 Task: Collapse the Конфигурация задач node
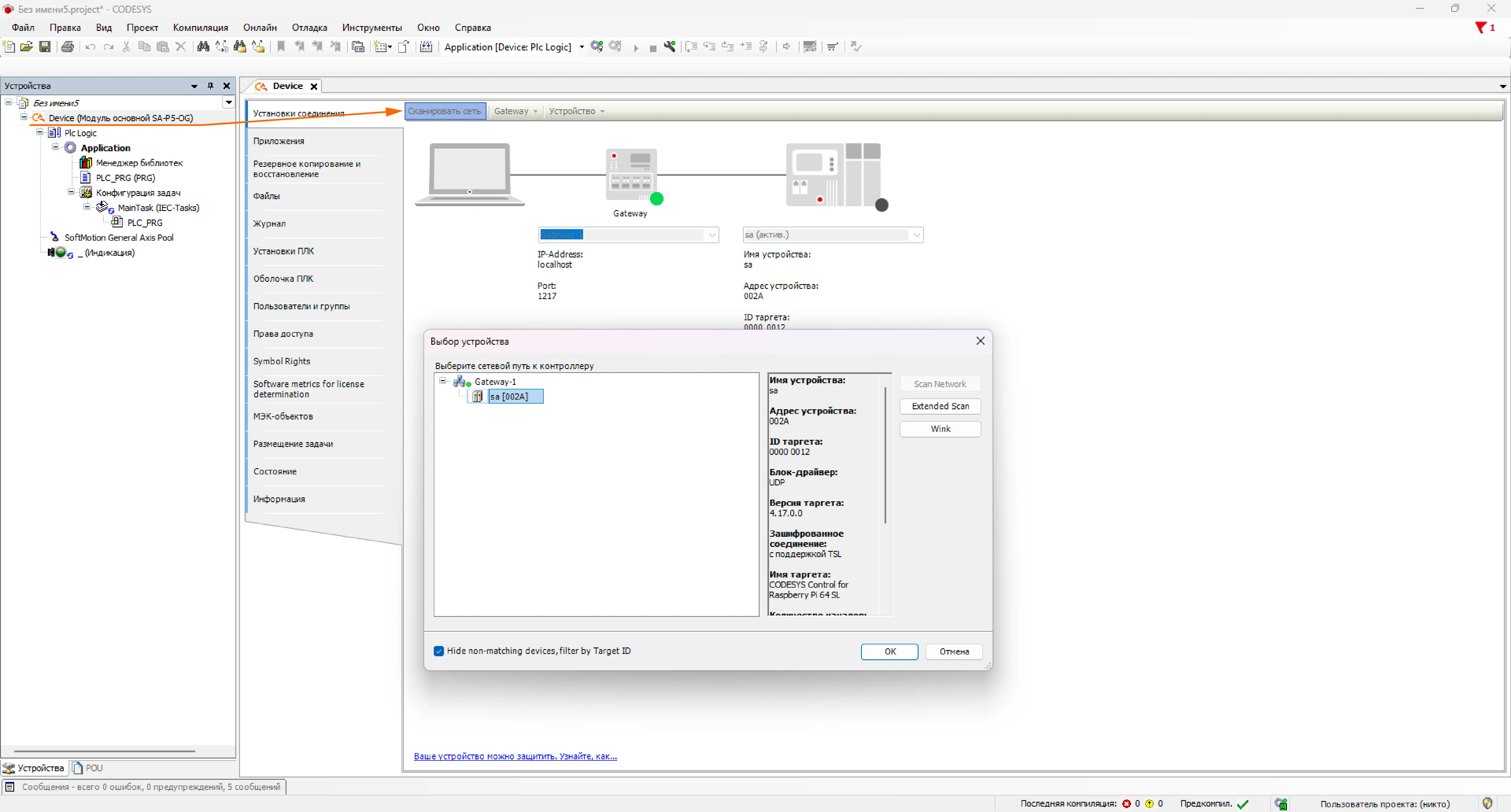click(71, 191)
